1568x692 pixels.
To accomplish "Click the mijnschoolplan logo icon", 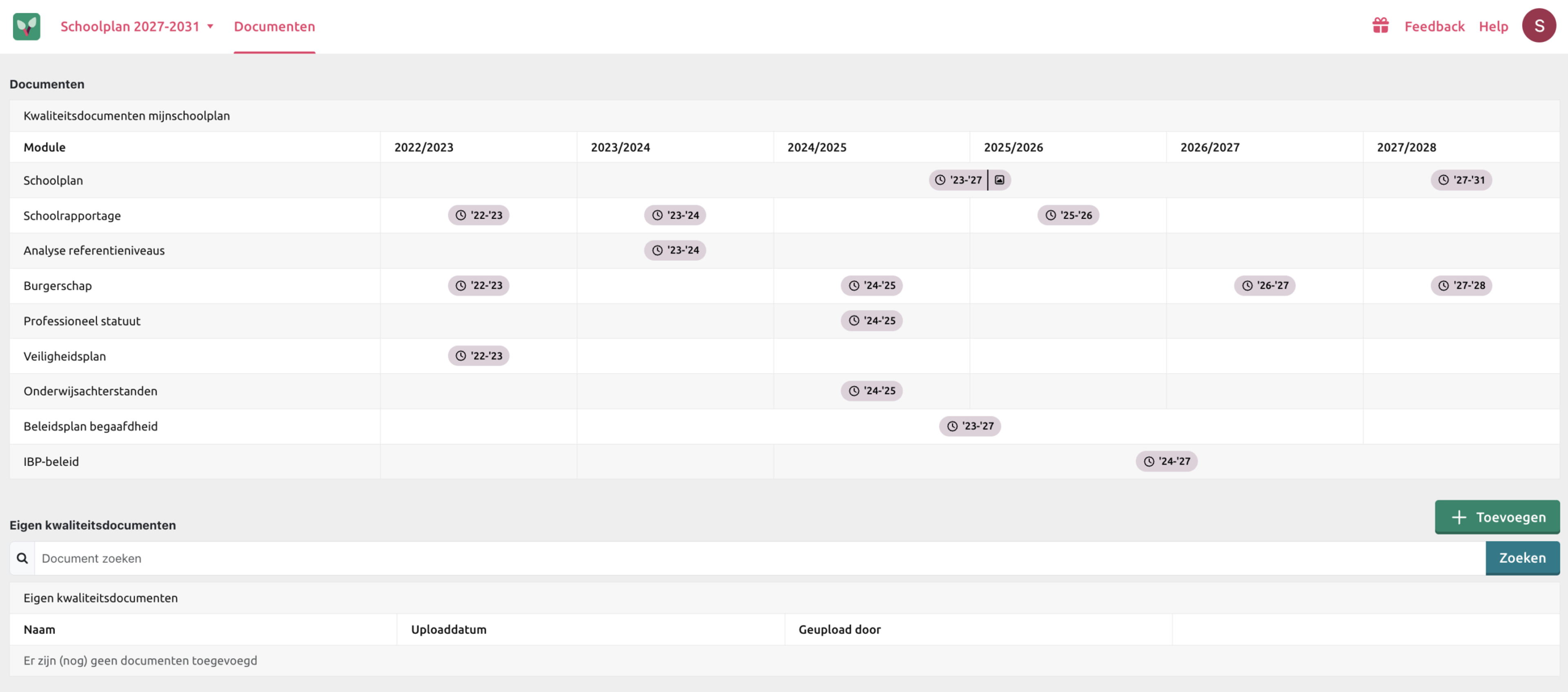I will [27, 26].
